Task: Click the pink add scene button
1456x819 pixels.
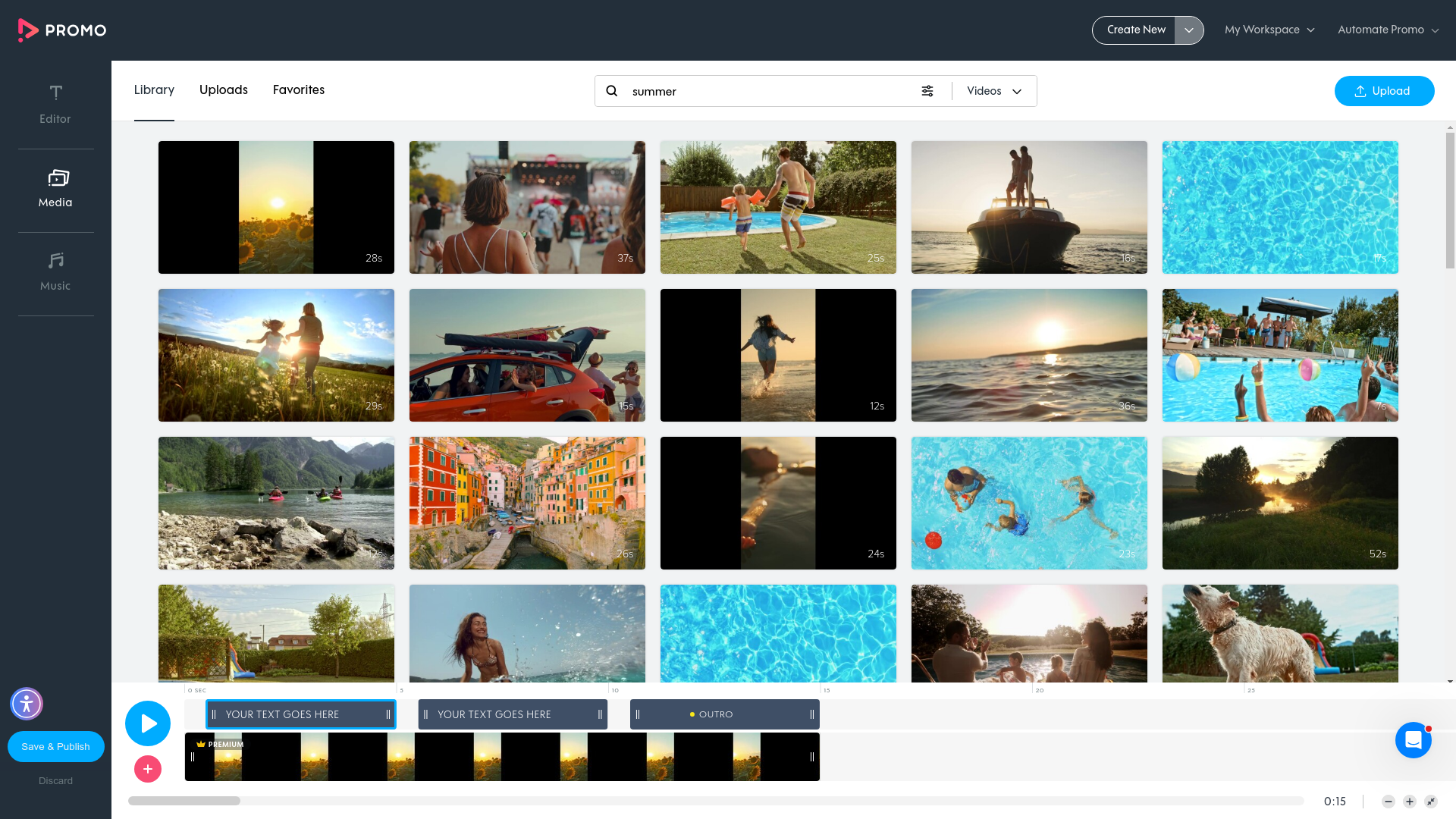Action: pos(148,769)
